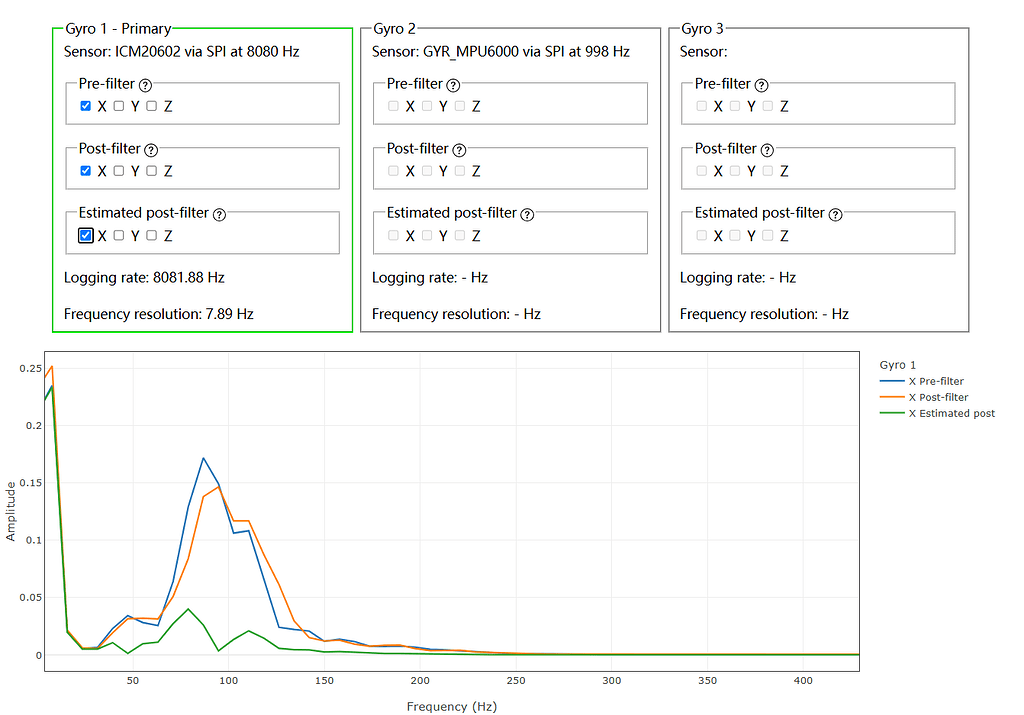1024x715 pixels.
Task: Enable the Z axis Post-filter checkbox in Gyro 1
Action: 150,170
